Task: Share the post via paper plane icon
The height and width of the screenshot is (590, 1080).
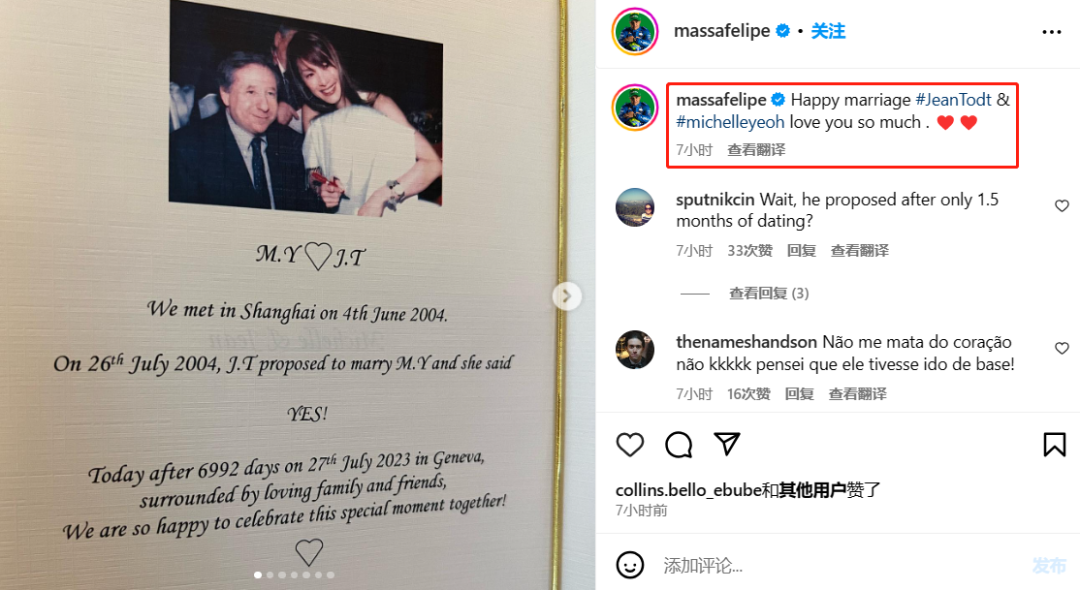Action: click(x=727, y=444)
